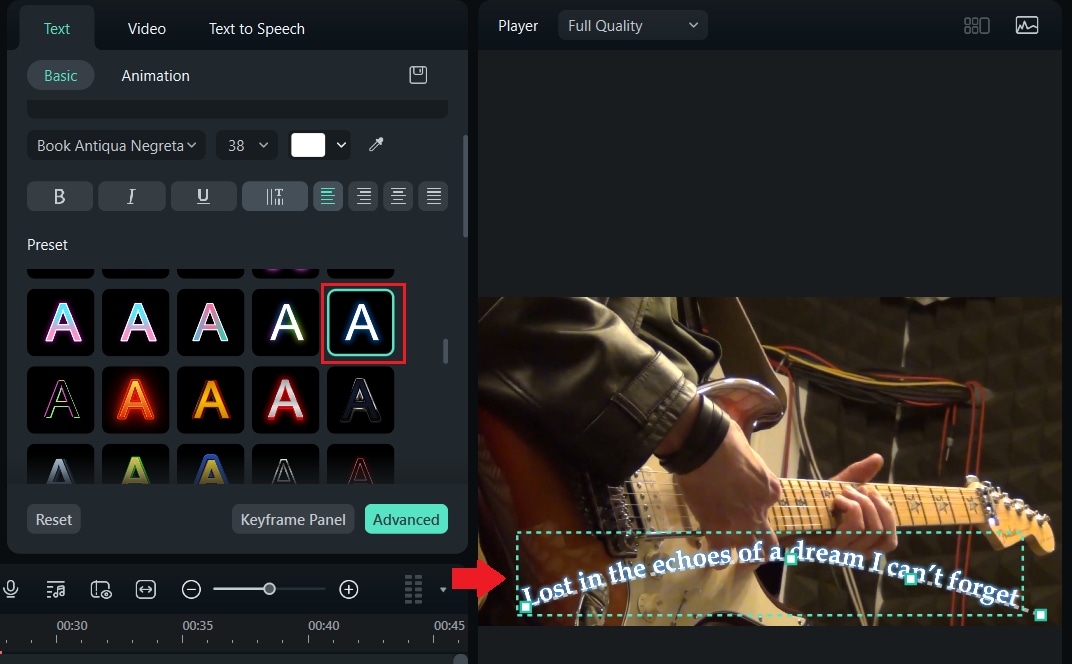Open the compare view grid icon
This screenshot has height=664, width=1072.
point(976,26)
